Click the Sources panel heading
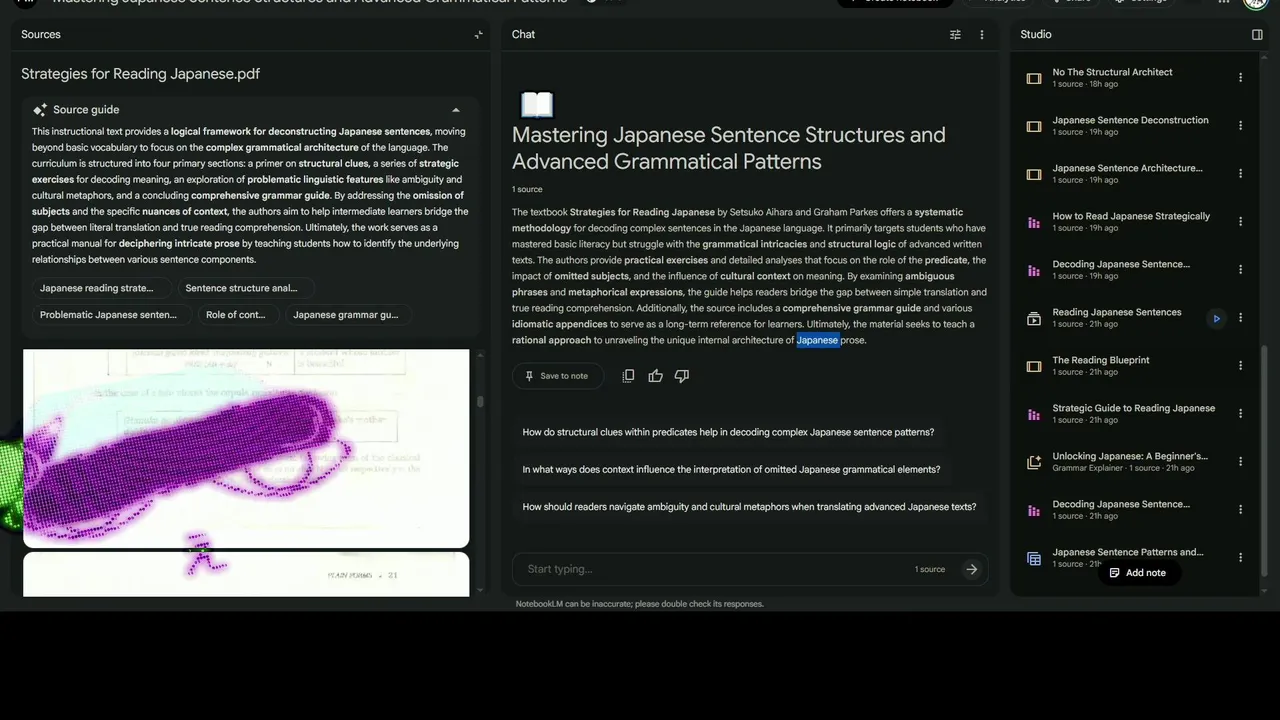 pos(41,34)
